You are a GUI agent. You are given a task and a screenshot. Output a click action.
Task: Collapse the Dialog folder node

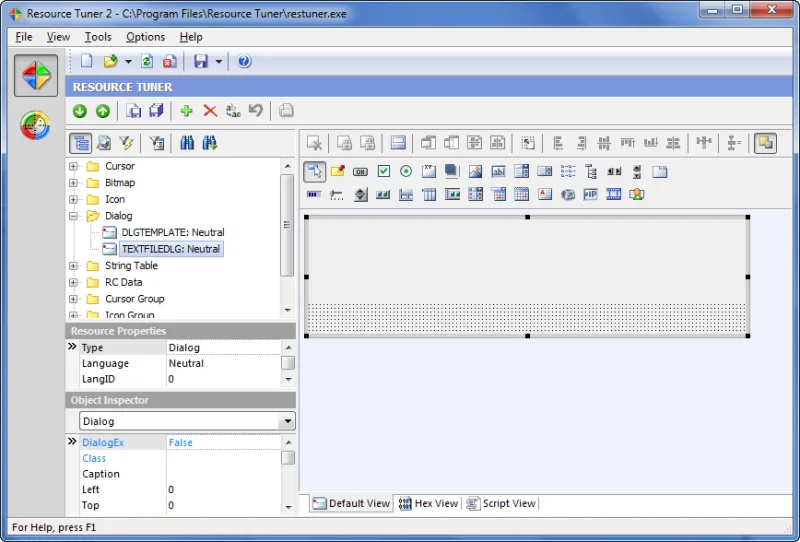pos(73,216)
